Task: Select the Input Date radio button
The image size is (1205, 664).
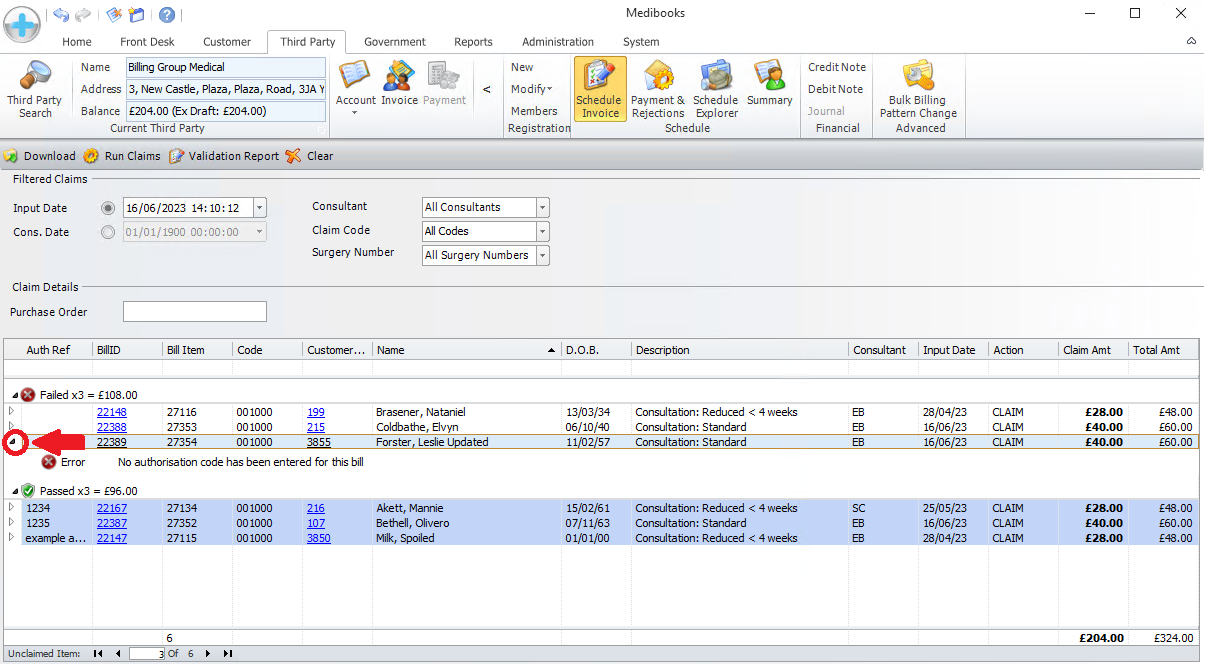Action: 108,208
